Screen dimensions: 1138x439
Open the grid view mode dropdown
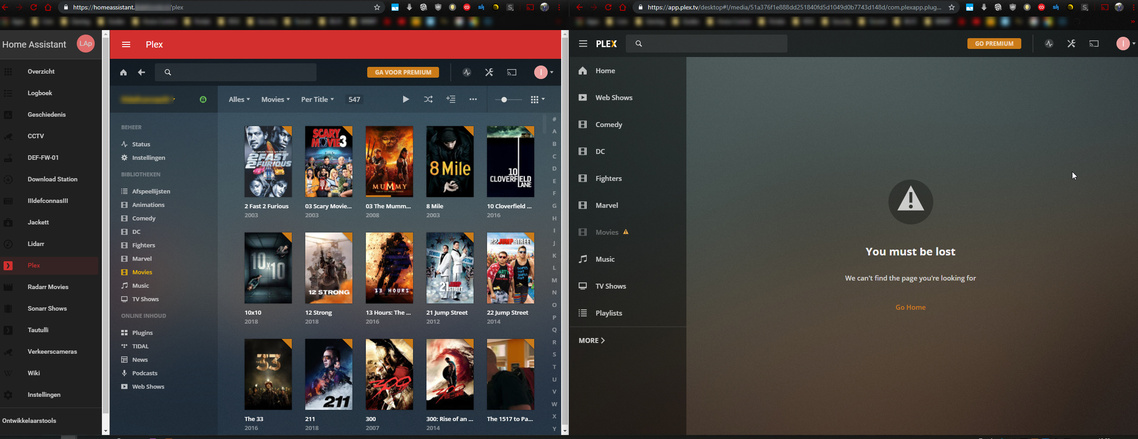click(x=537, y=99)
